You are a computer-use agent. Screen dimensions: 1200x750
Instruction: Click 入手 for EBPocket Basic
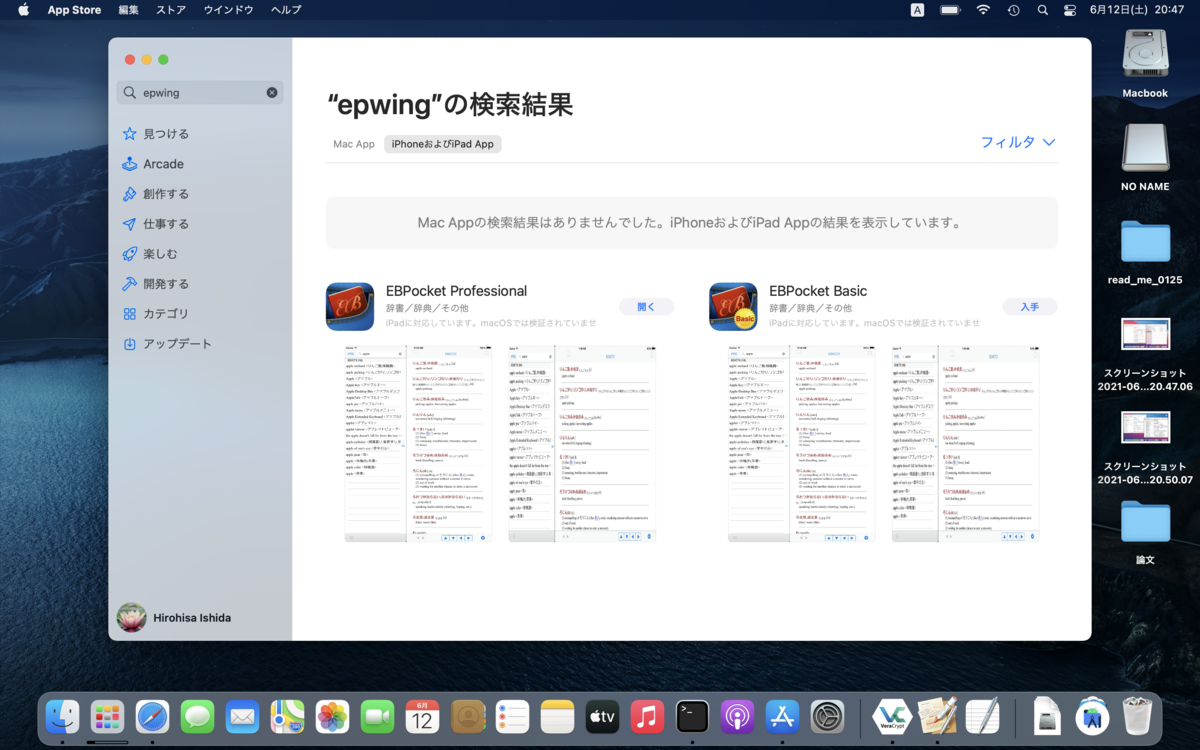pyautogui.click(x=1030, y=307)
